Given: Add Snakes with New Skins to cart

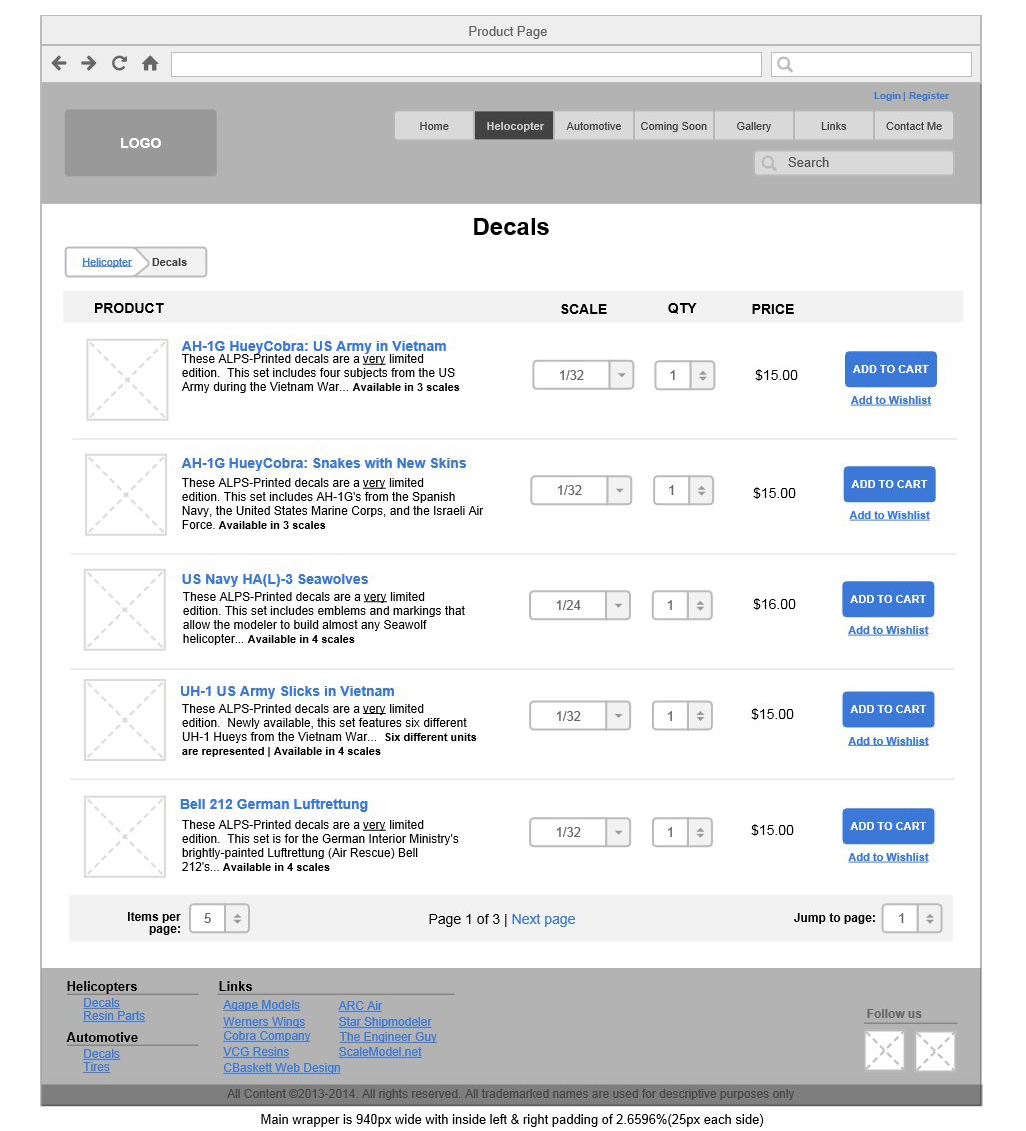Looking at the screenshot, I should (x=889, y=484).
